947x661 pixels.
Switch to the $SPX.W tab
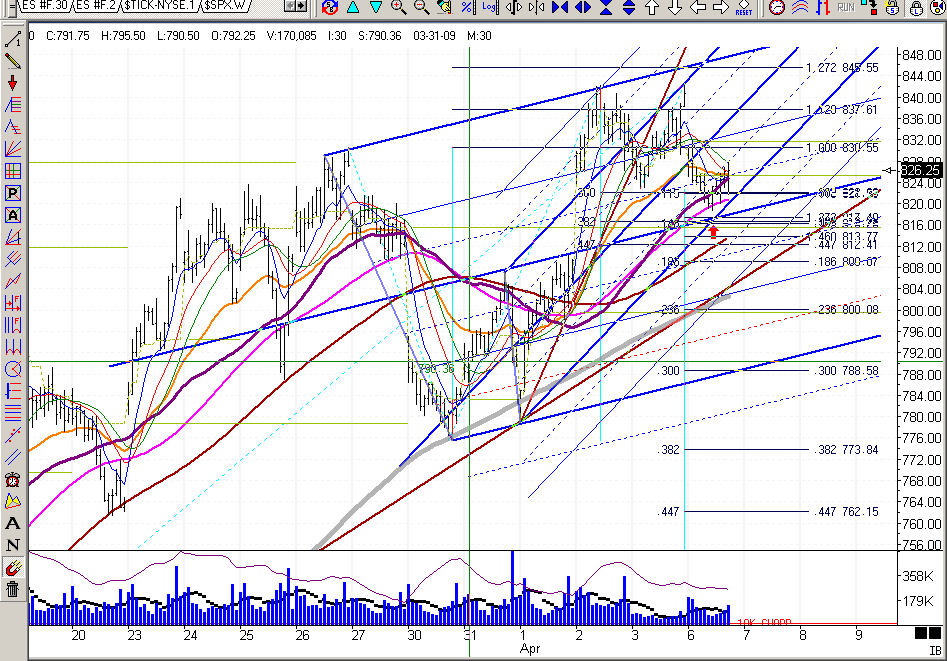[x=224, y=6]
